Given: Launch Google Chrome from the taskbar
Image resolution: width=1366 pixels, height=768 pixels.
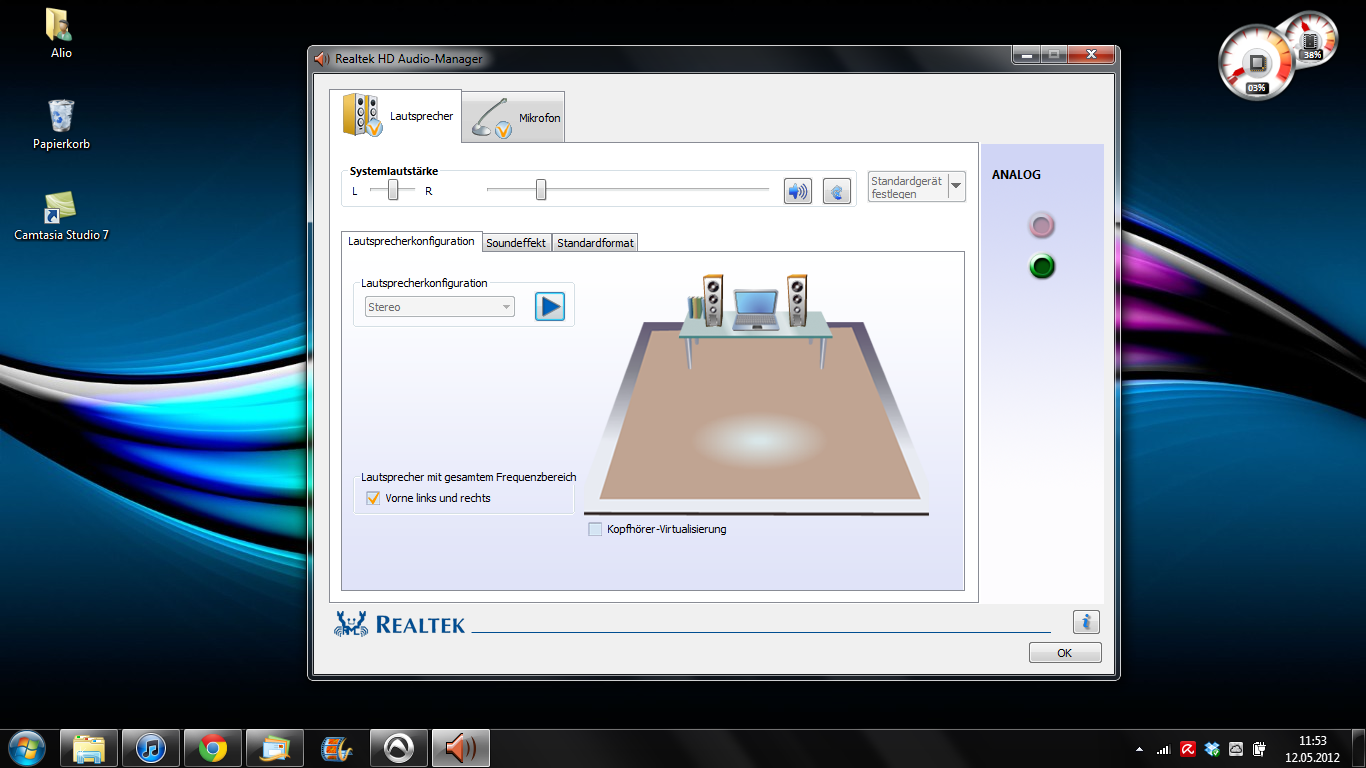Looking at the screenshot, I should click(212, 748).
